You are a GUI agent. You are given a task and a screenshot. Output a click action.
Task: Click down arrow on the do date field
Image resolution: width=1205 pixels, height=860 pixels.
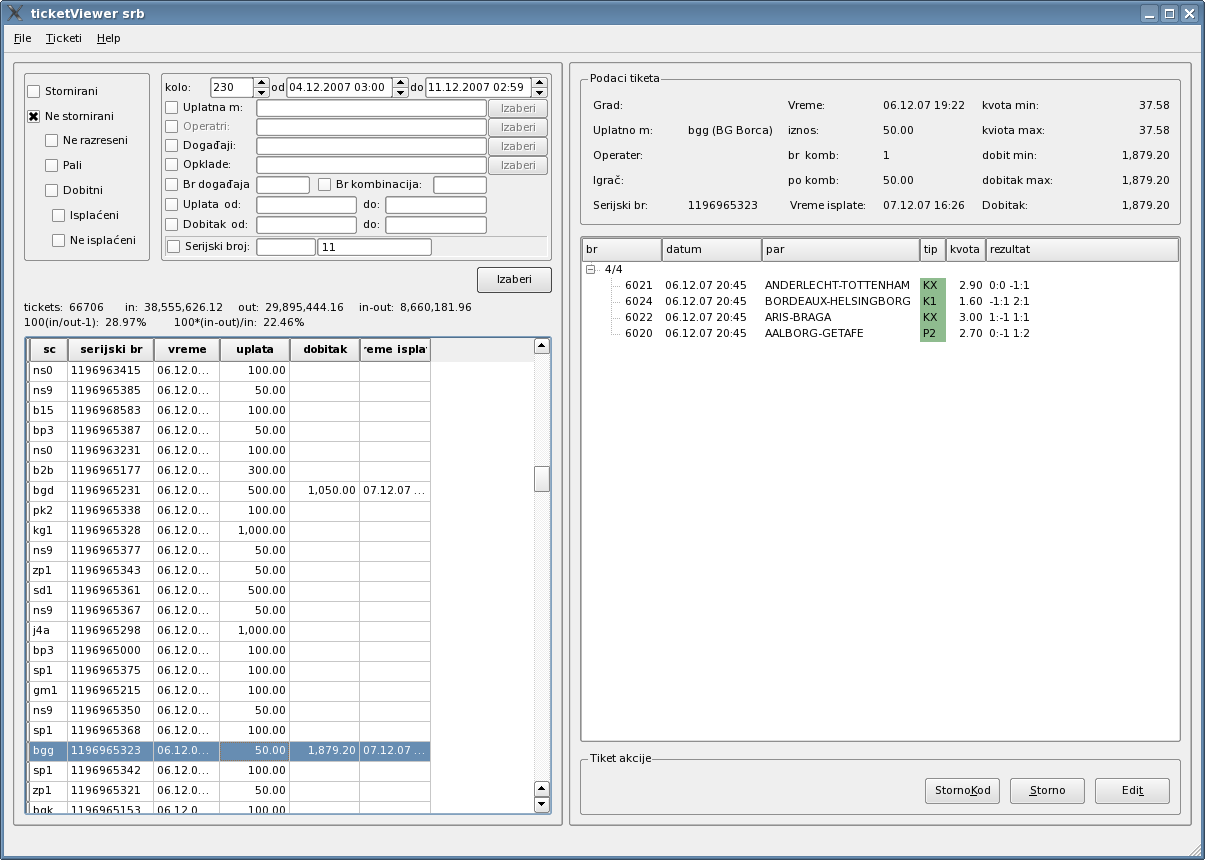pyautogui.click(x=541, y=92)
